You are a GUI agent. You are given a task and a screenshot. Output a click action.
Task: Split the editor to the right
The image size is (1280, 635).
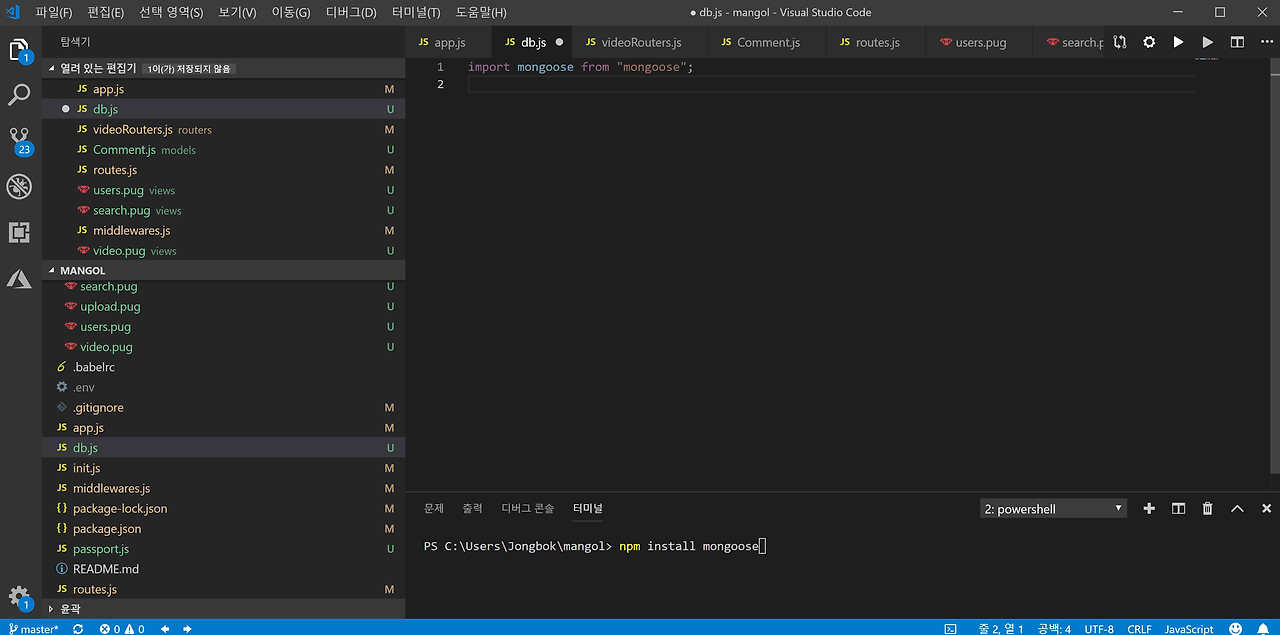(1237, 42)
